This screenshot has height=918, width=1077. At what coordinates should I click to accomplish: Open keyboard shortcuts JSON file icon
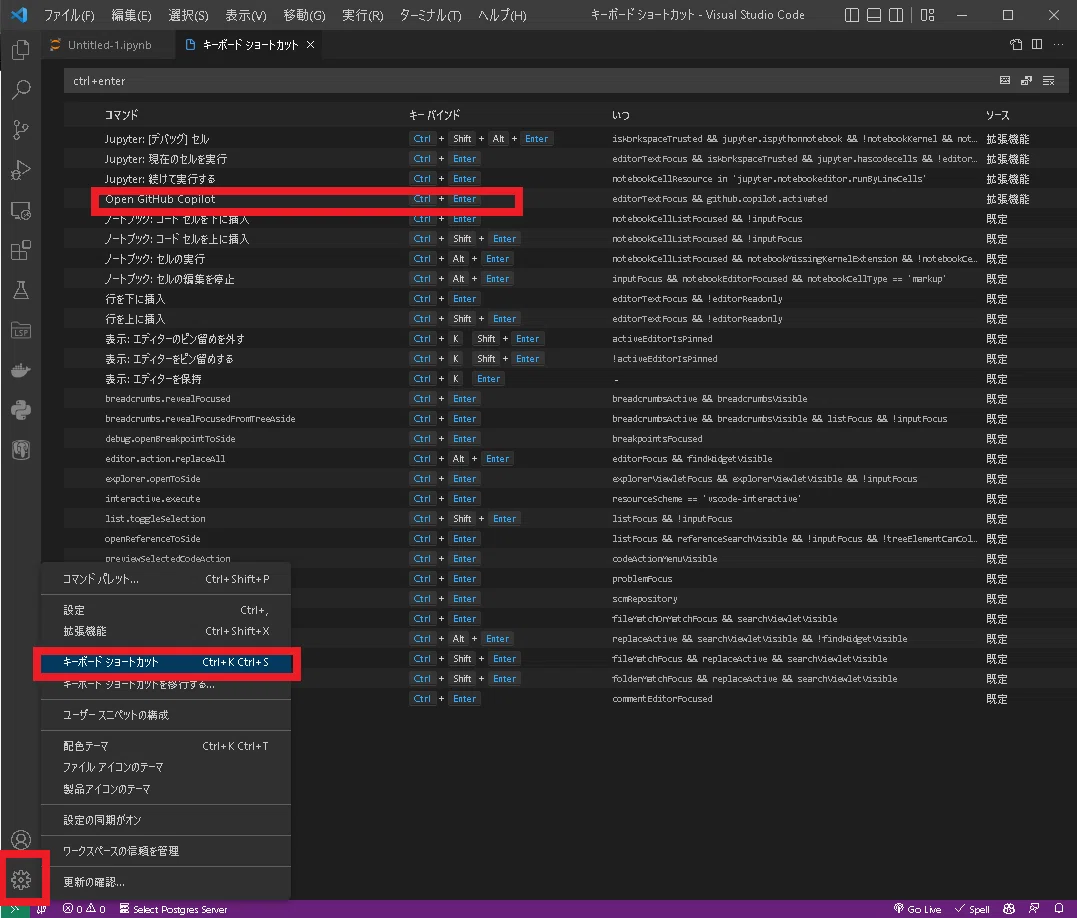pos(1016,45)
